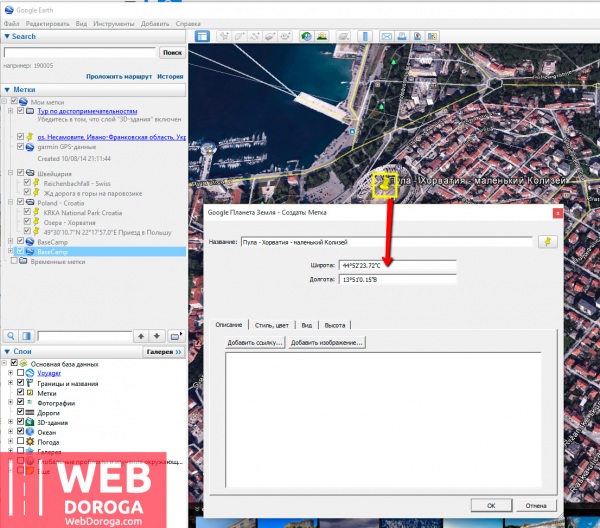Open the Галерея button in layers

164,352
